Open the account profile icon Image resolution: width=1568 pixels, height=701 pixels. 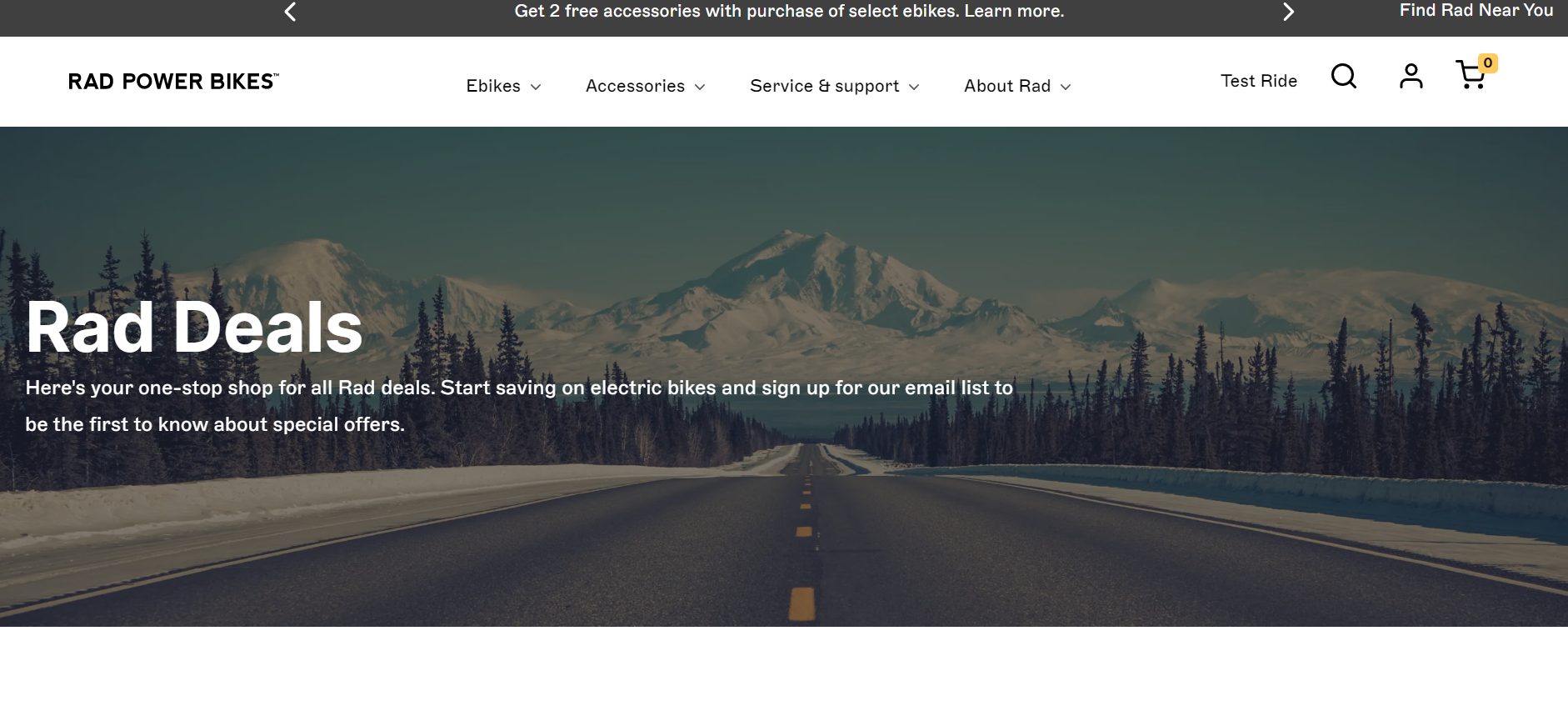point(1411,76)
